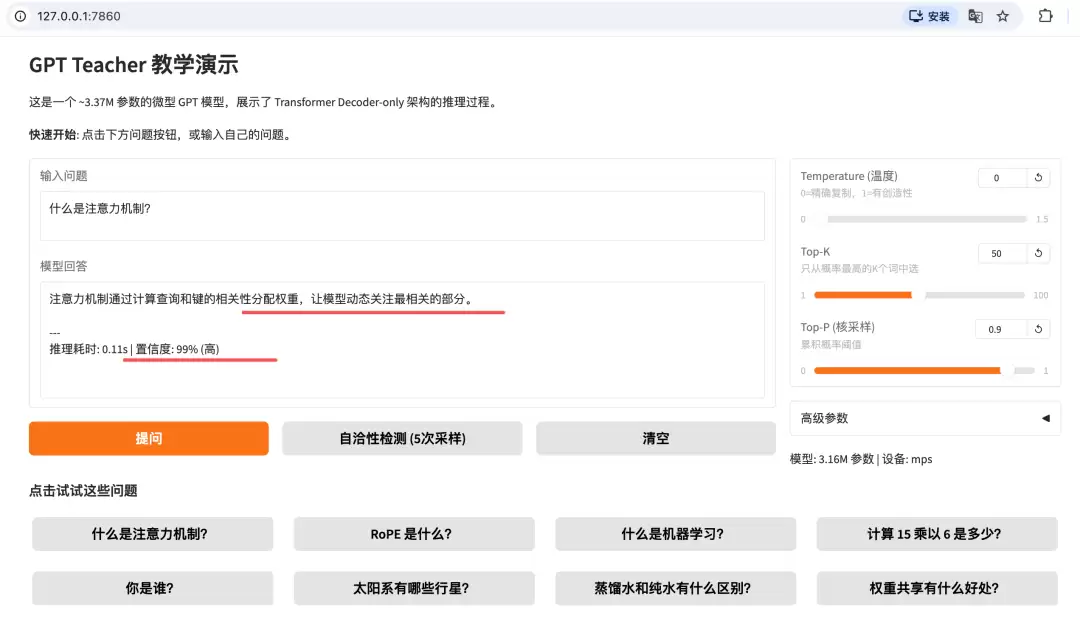This screenshot has width=1080, height=624.
Task: Click the 模型回答 output text area
Action: point(402,340)
